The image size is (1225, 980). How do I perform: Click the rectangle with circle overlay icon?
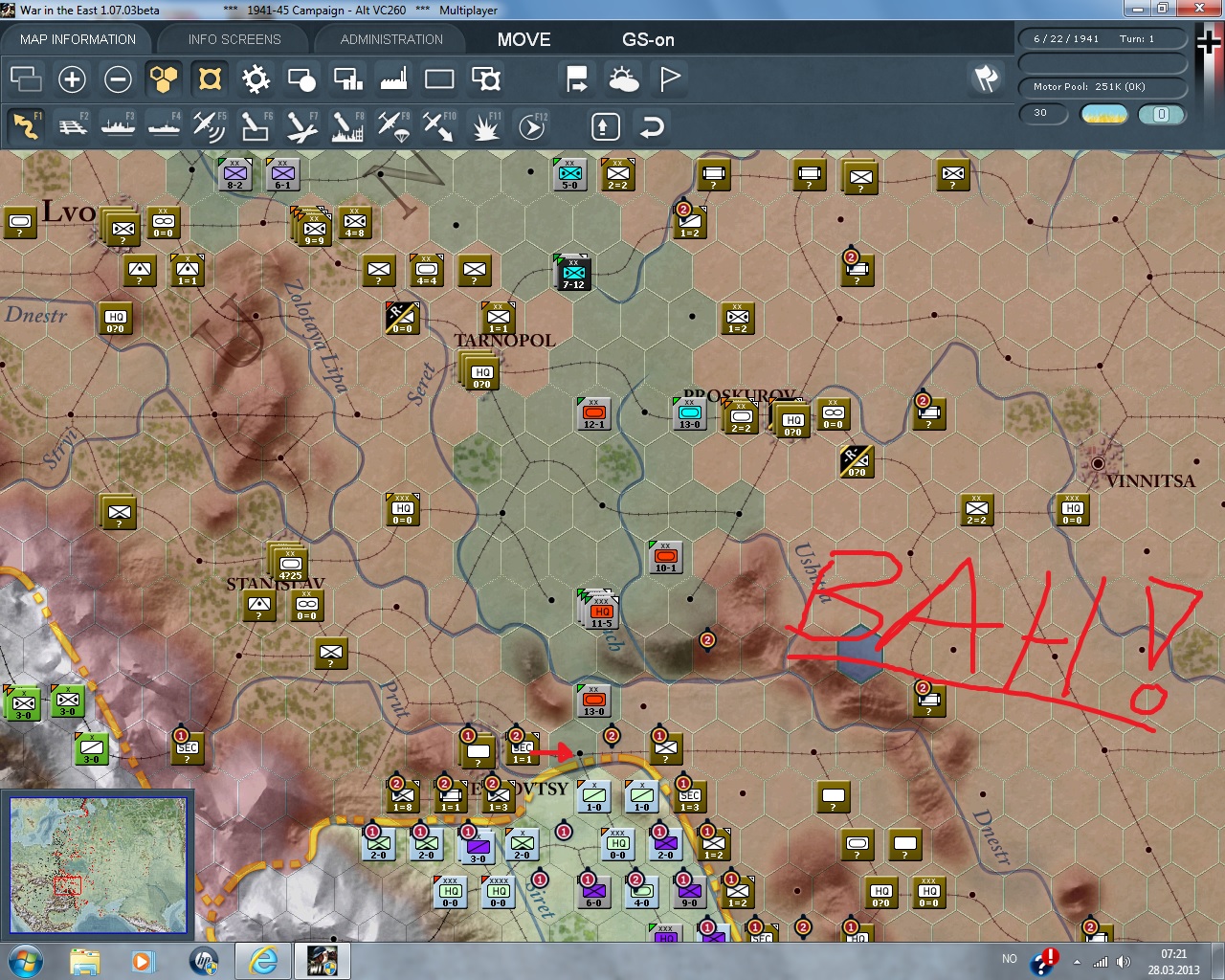[x=301, y=78]
